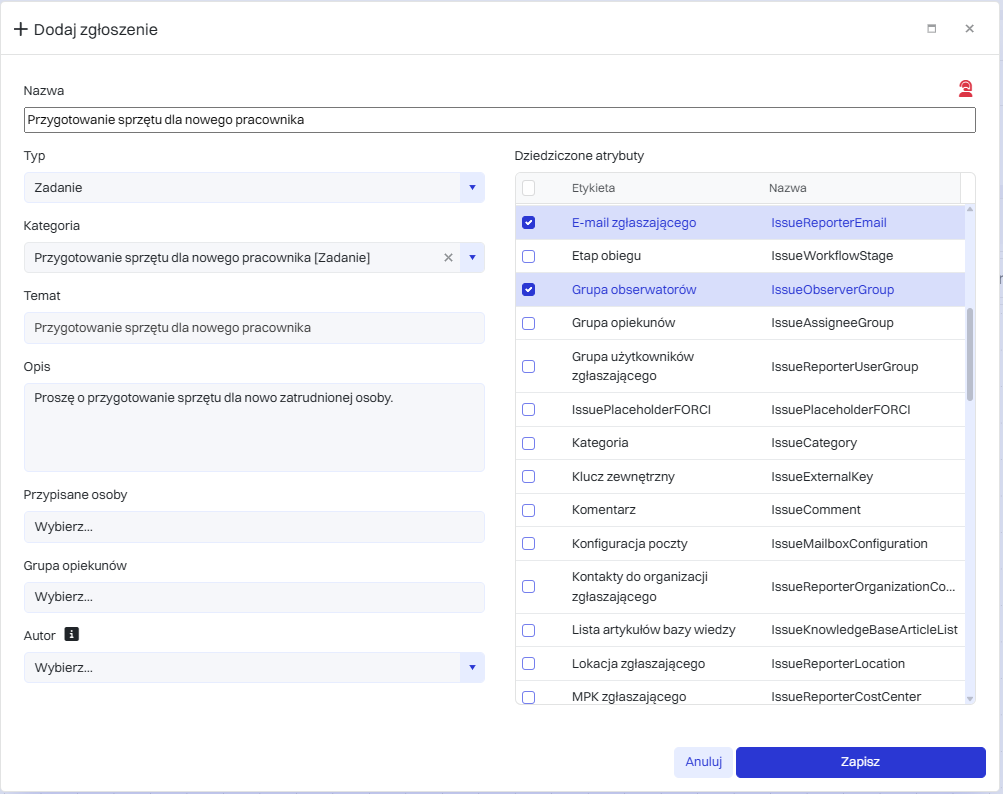
Task: Check the Komentarz attribute
Action: tap(528, 511)
